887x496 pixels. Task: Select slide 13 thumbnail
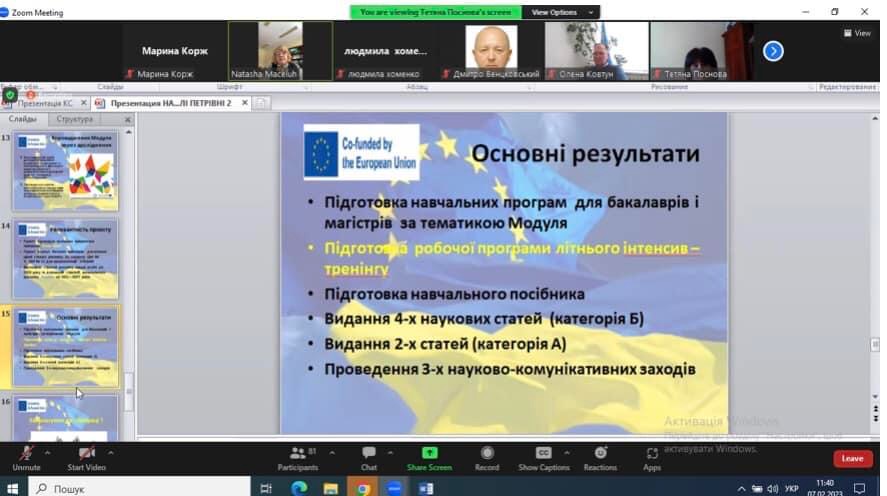[x=66, y=171]
